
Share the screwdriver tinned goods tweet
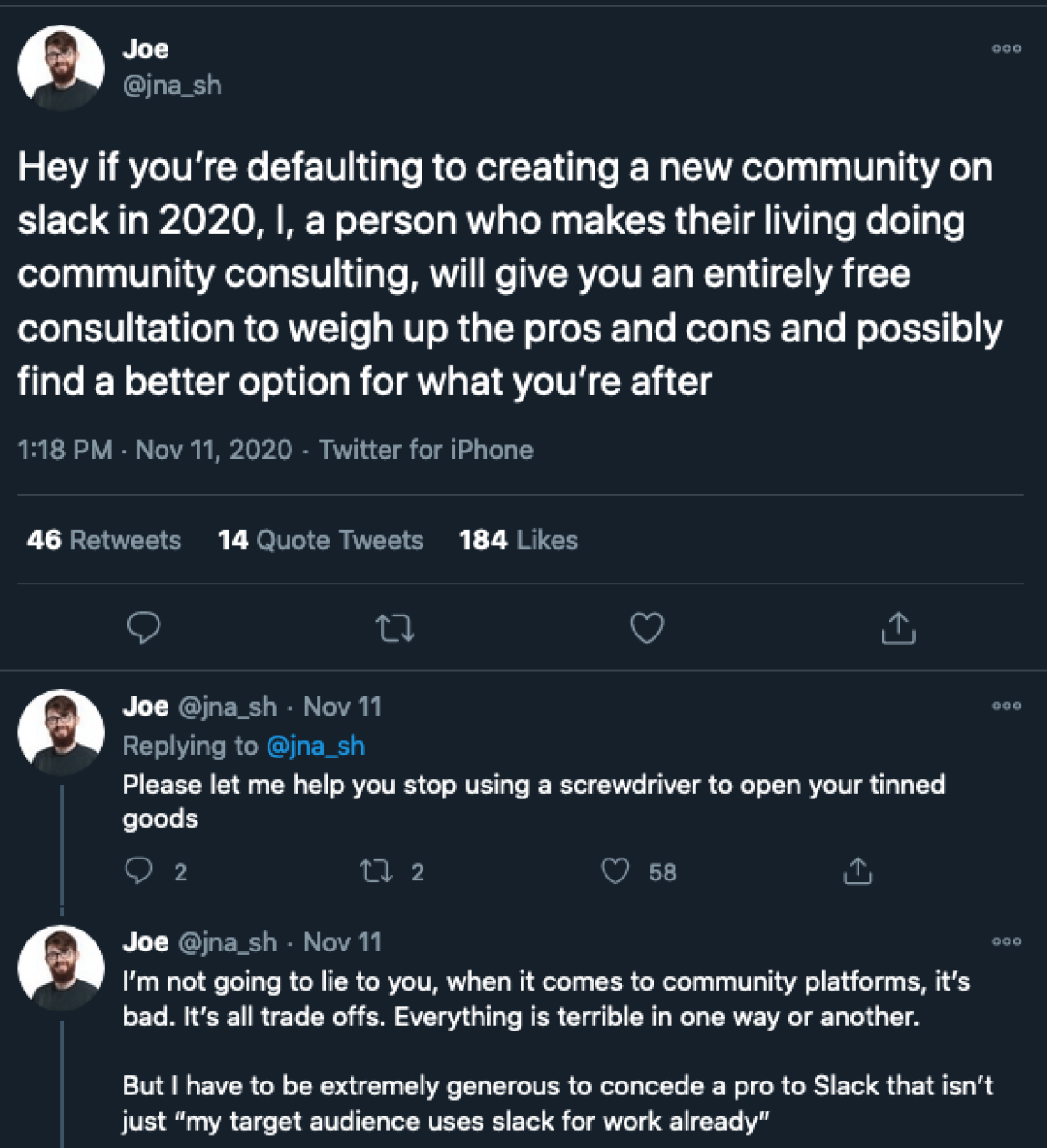857,871
